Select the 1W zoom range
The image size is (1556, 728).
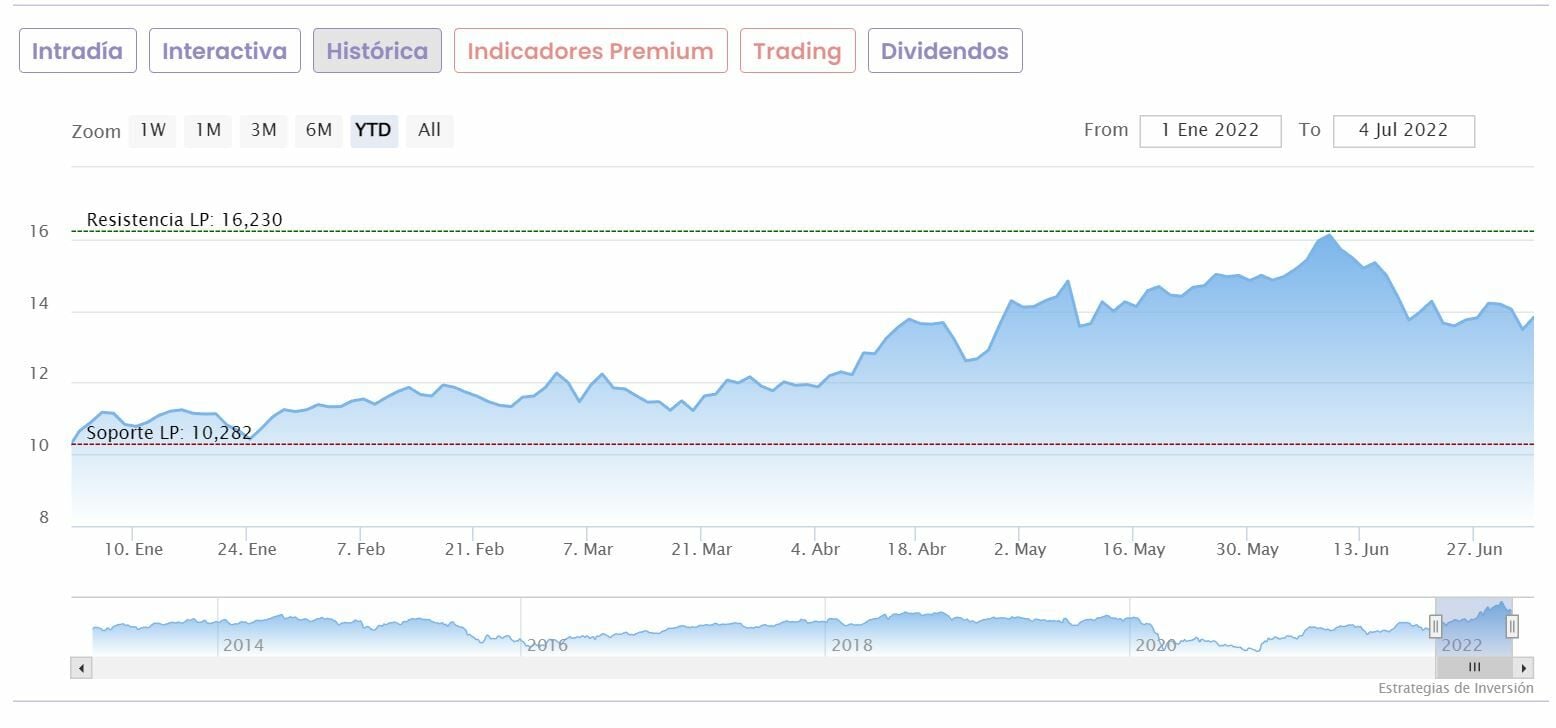(x=152, y=131)
